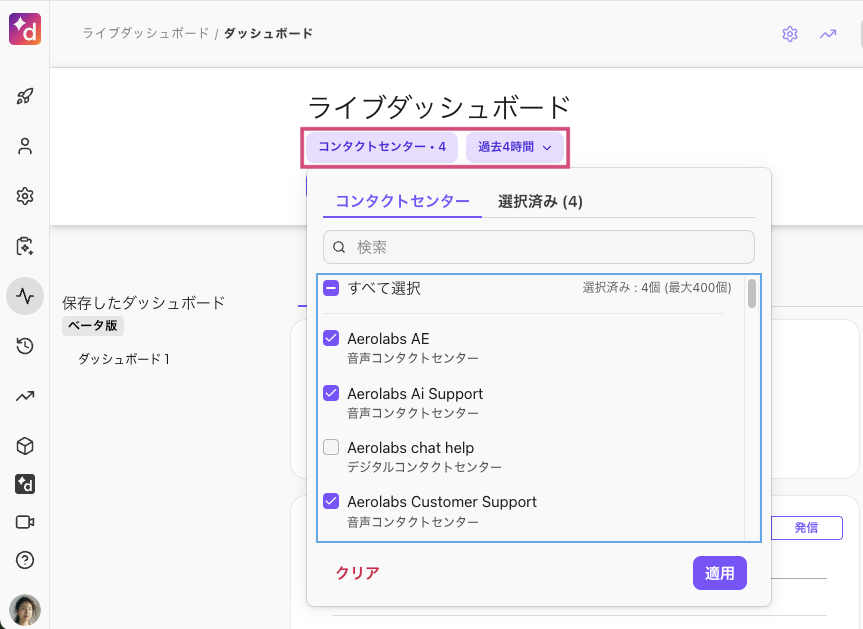Expand the 過去4時間 time range dropdown
The image size is (863, 629).
(x=515, y=147)
